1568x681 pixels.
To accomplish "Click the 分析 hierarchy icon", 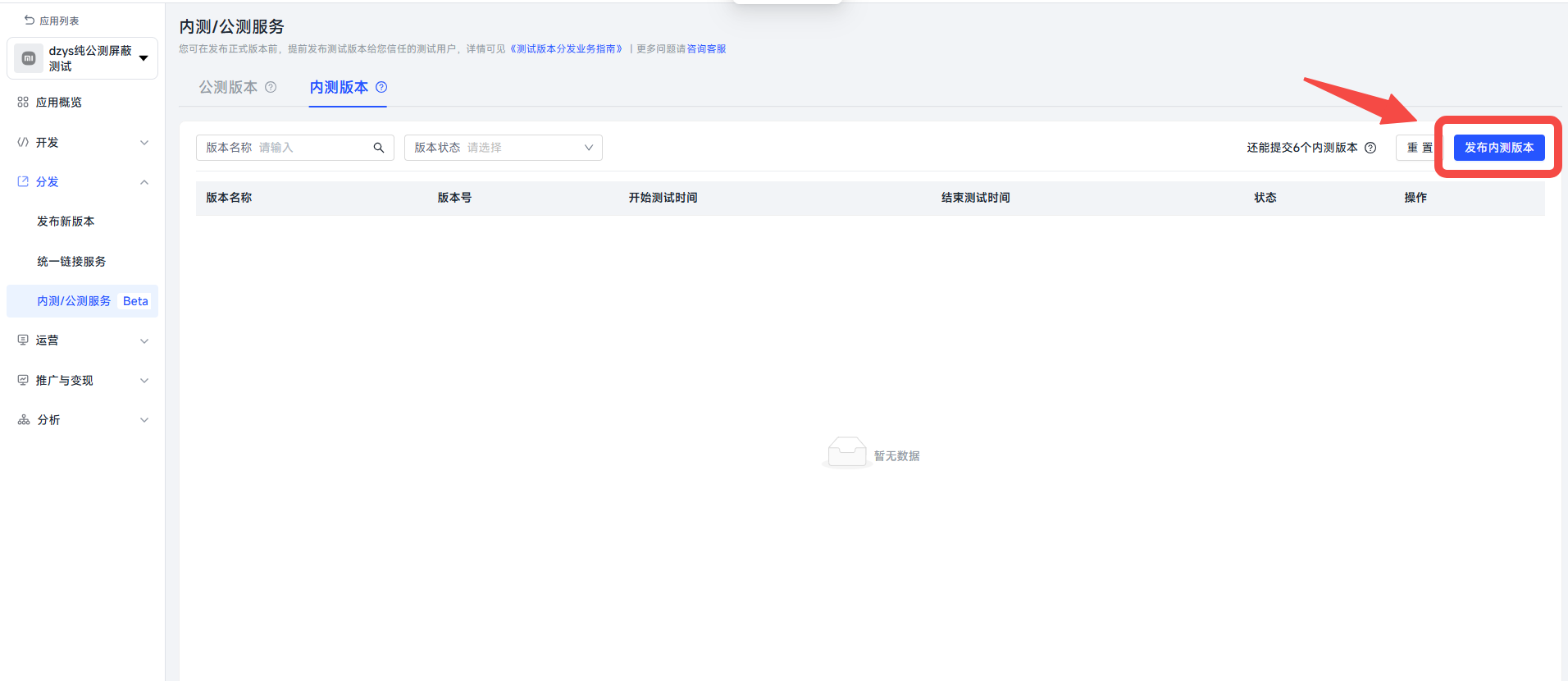I will pyautogui.click(x=24, y=419).
